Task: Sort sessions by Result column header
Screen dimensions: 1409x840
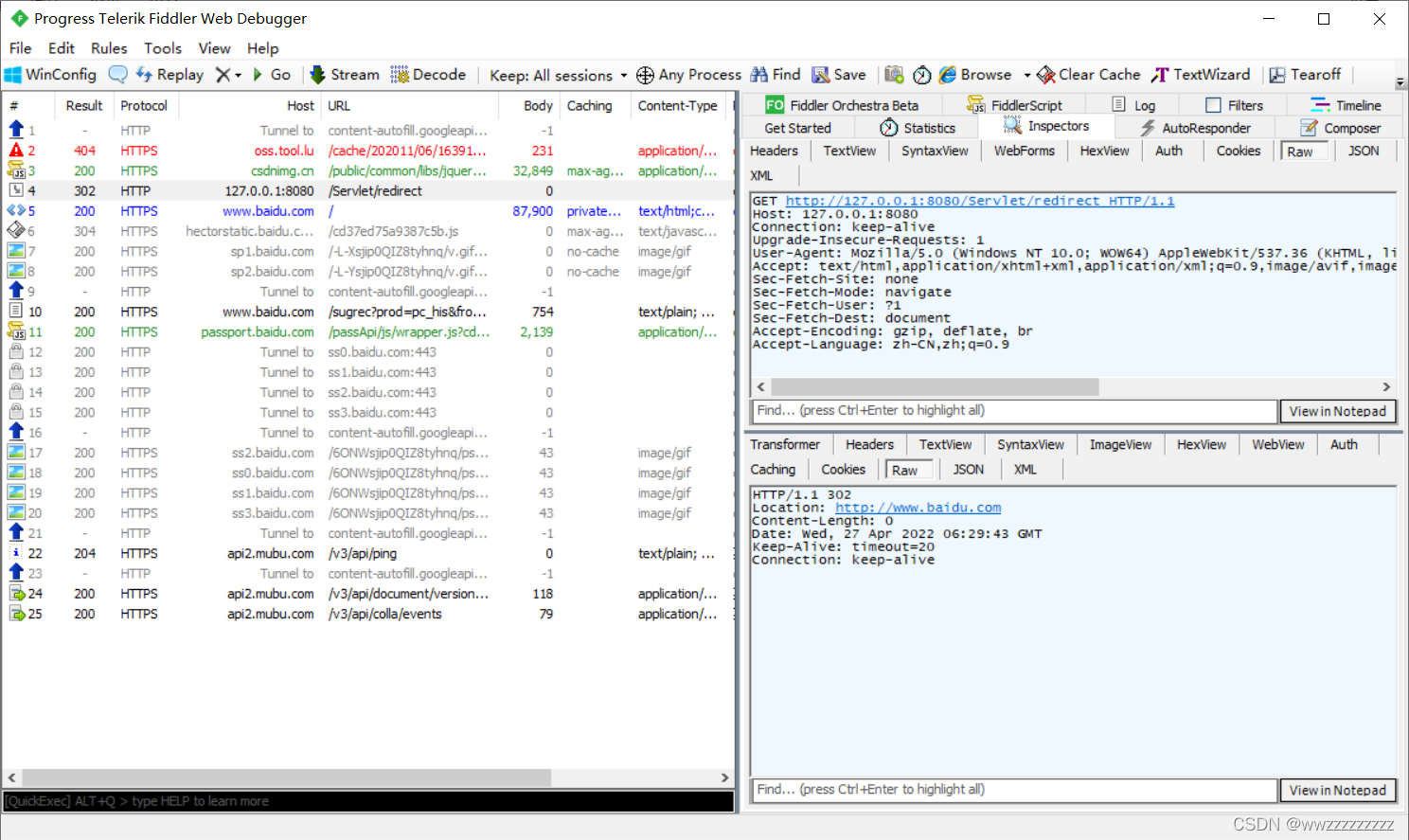Action: (x=83, y=106)
